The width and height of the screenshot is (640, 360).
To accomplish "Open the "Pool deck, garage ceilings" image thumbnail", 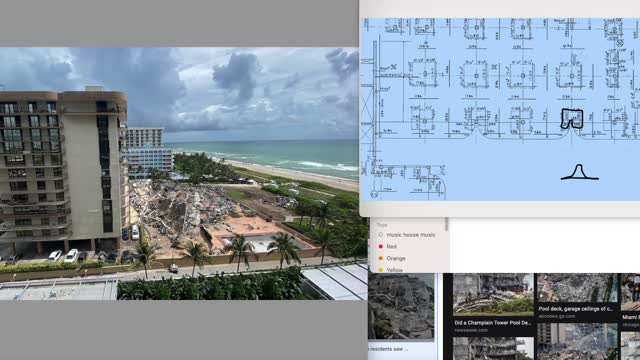I will [x=577, y=288].
